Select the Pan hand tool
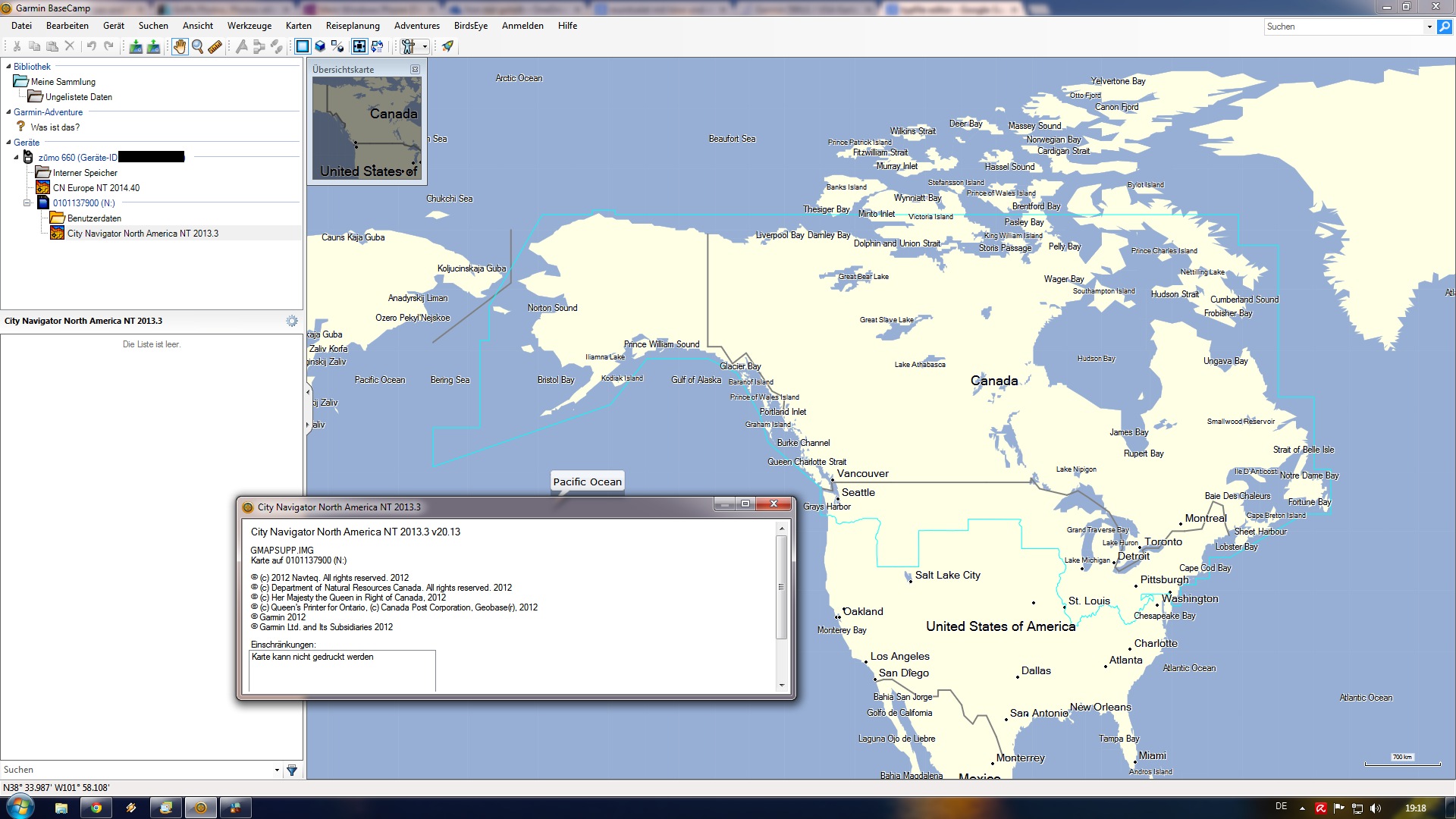The image size is (1456, 819). 179,46
